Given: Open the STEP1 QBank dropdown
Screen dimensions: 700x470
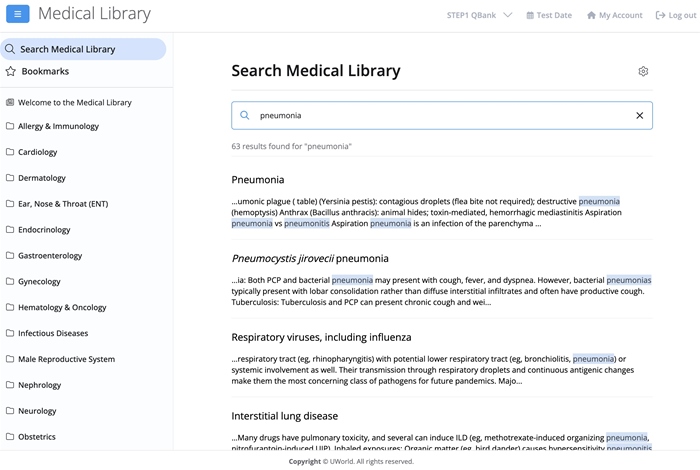Looking at the screenshot, I should click(x=479, y=15).
